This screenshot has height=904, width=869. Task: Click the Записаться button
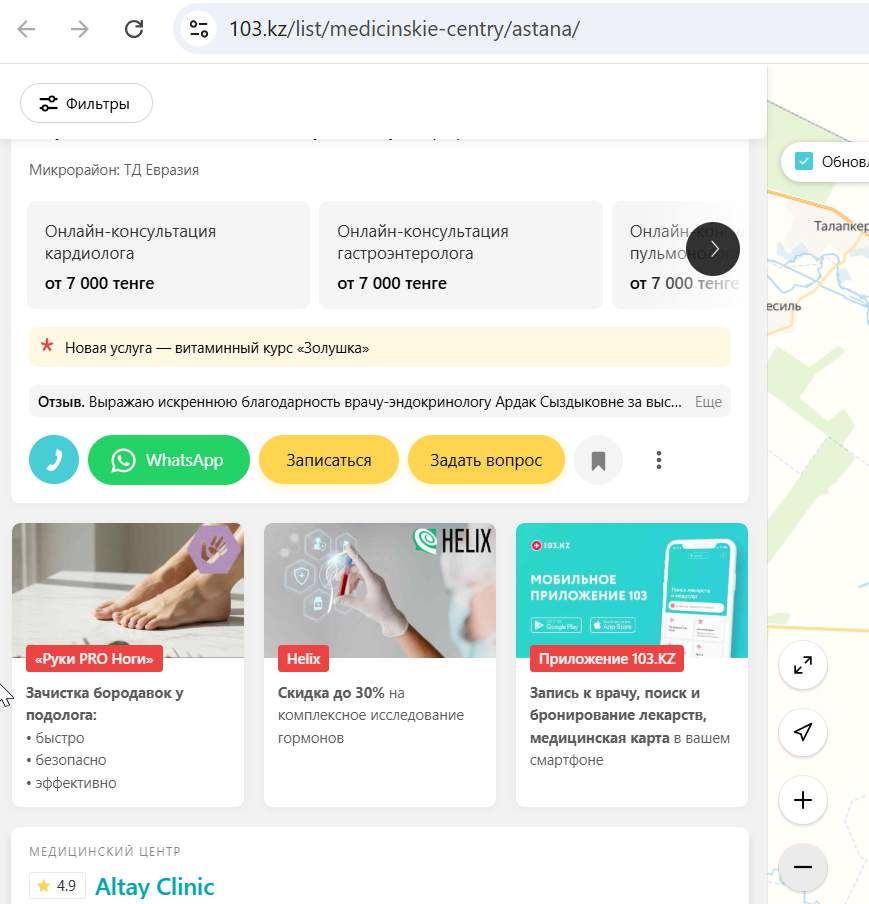click(x=329, y=460)
